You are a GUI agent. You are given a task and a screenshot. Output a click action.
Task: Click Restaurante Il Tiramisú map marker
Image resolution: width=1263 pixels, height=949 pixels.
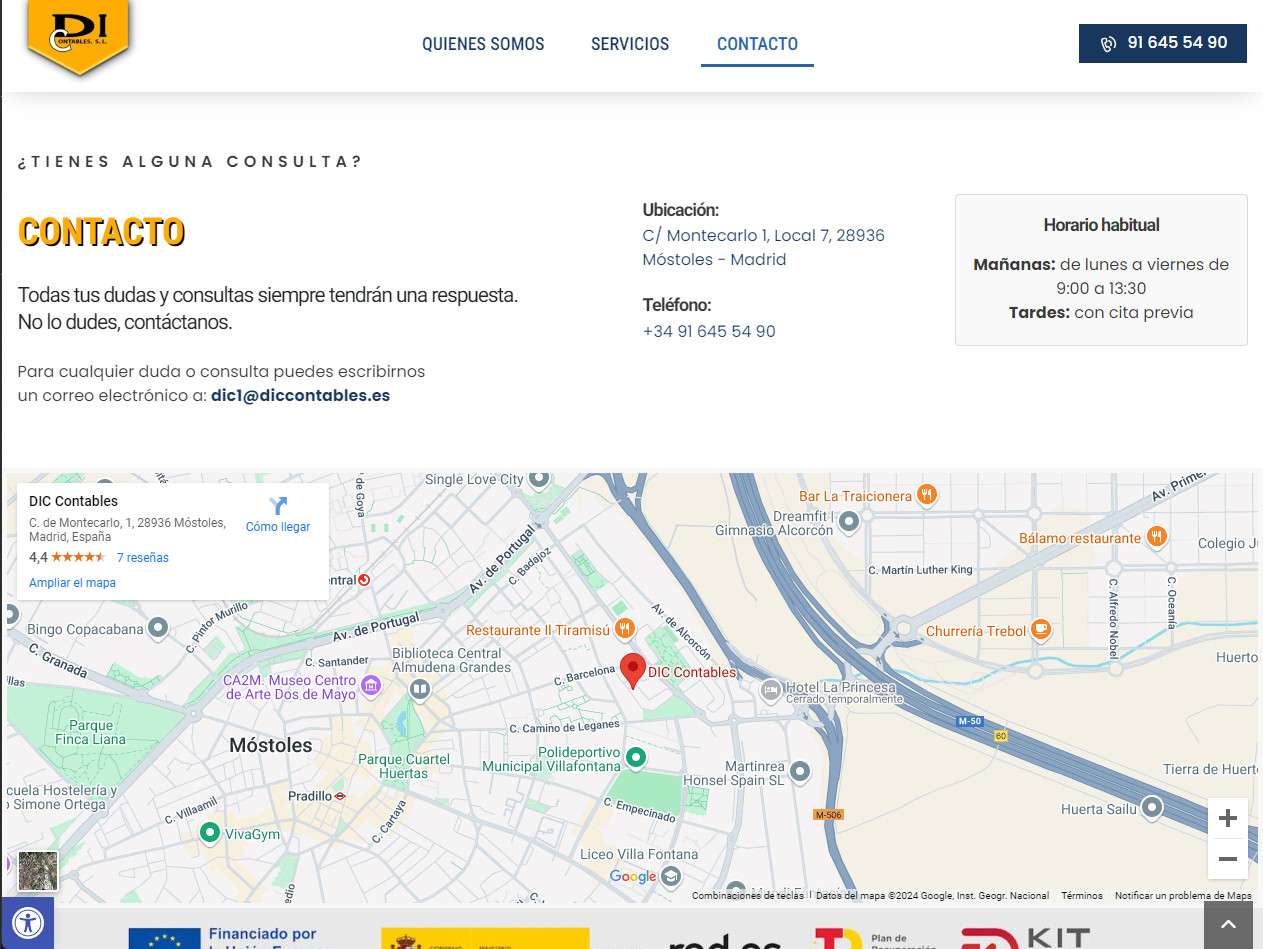[625, 629]
